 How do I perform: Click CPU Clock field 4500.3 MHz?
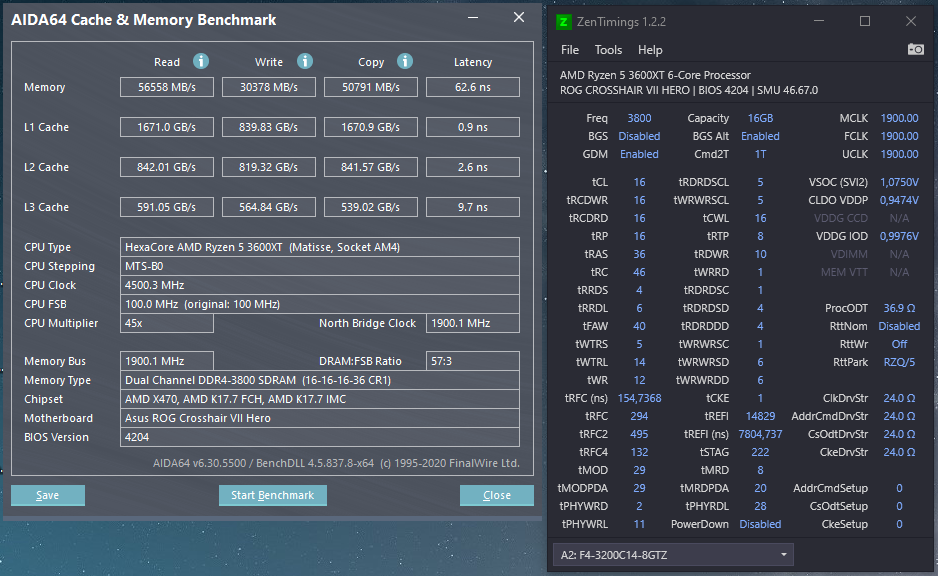click(319, 285)
